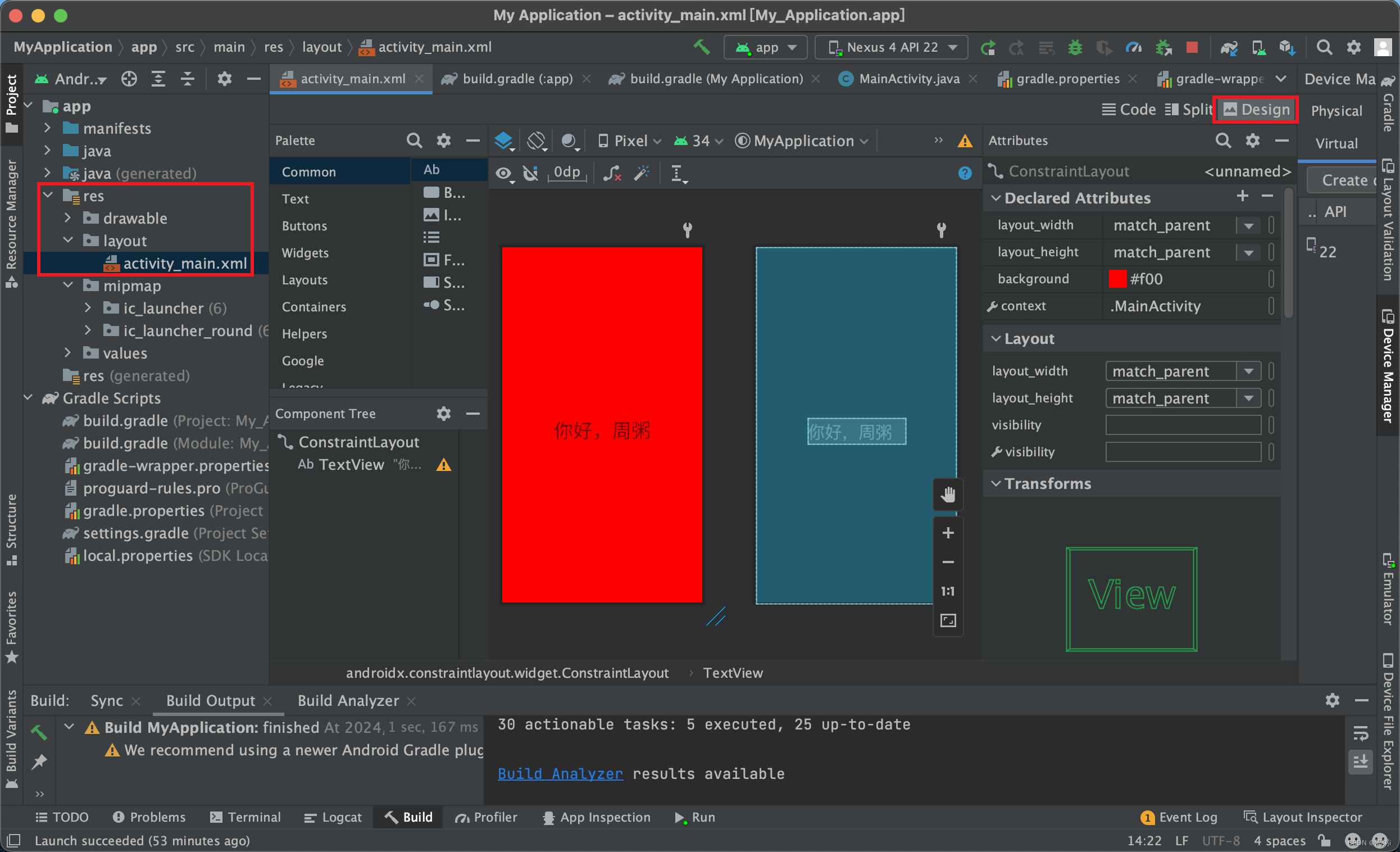Toggle autoconnect to parent magnet icon

point(530,173)
